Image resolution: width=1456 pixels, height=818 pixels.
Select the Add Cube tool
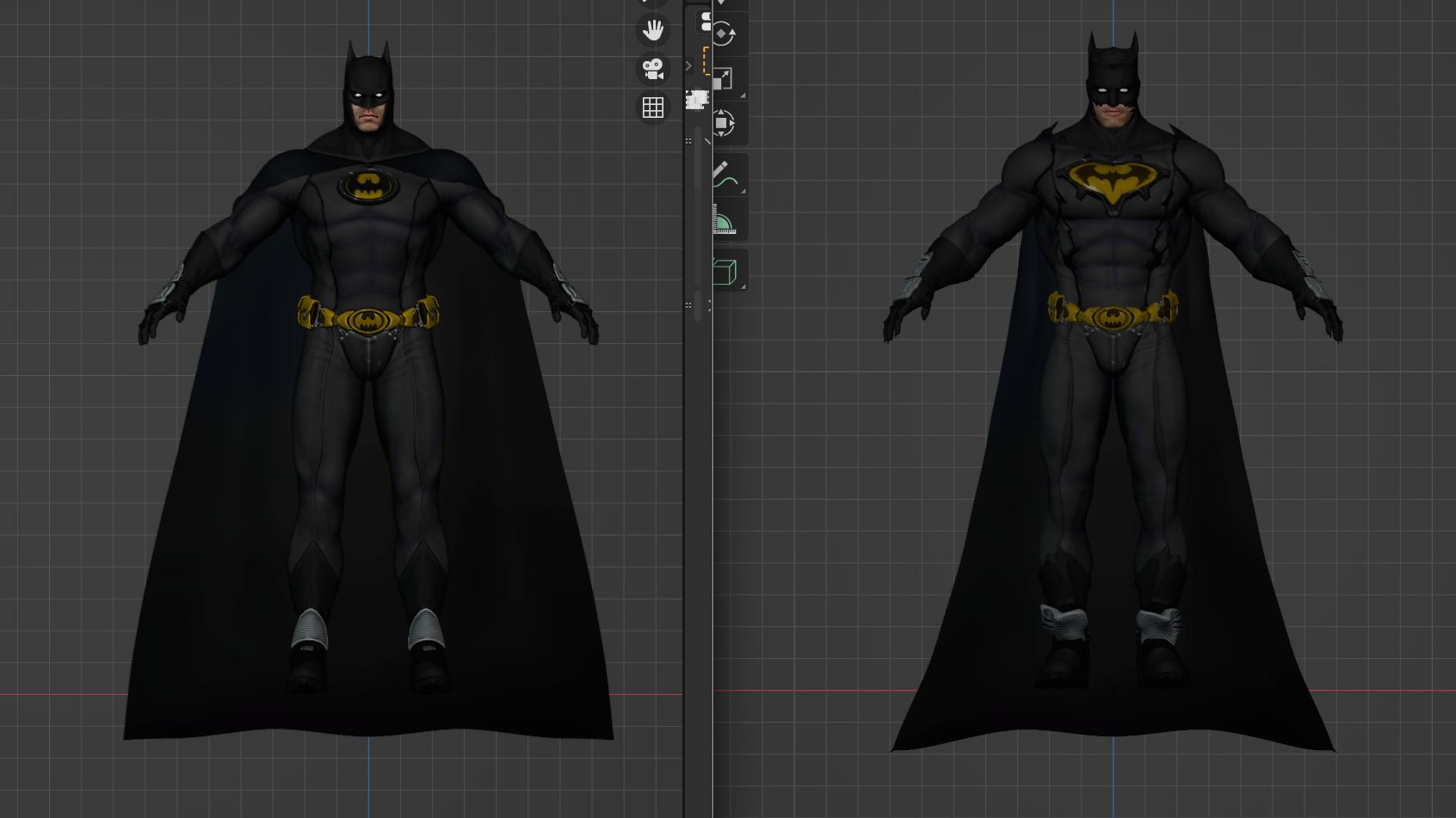724,272
